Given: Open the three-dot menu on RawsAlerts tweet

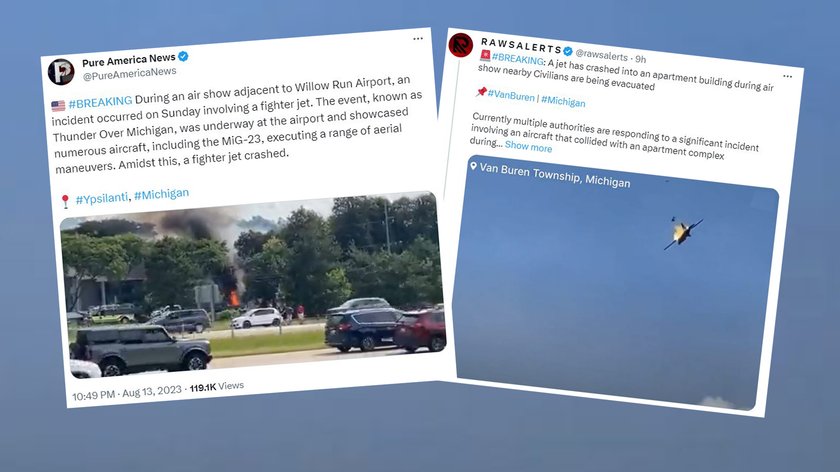Looking at the screenshot, I should (788, 76).
